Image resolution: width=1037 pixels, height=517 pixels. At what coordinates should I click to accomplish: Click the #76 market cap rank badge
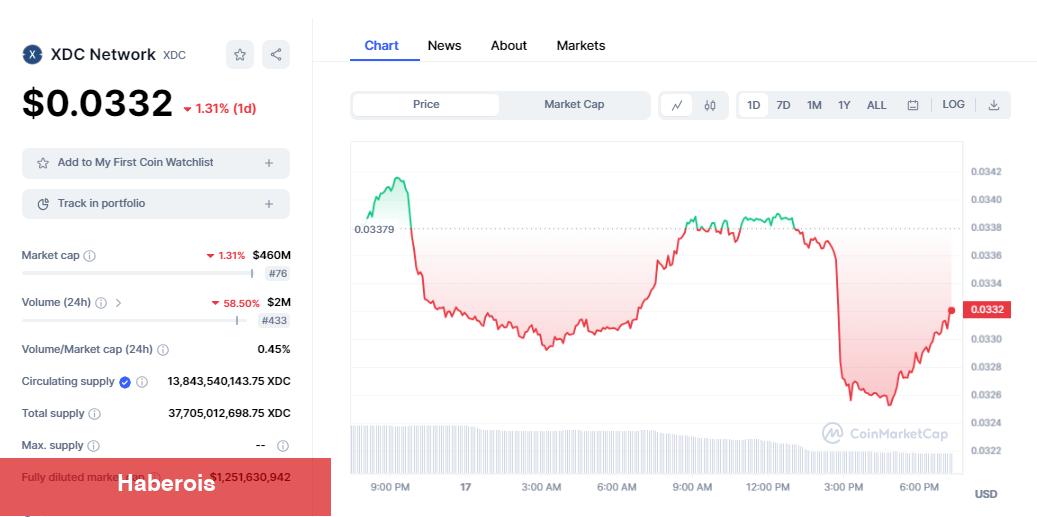(278, 273)
